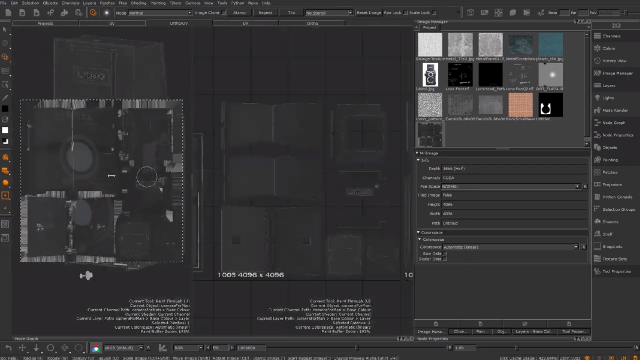Screen dimensions: 640x360
Task: Open the Selection Groups palette
Action: [614, 209]
